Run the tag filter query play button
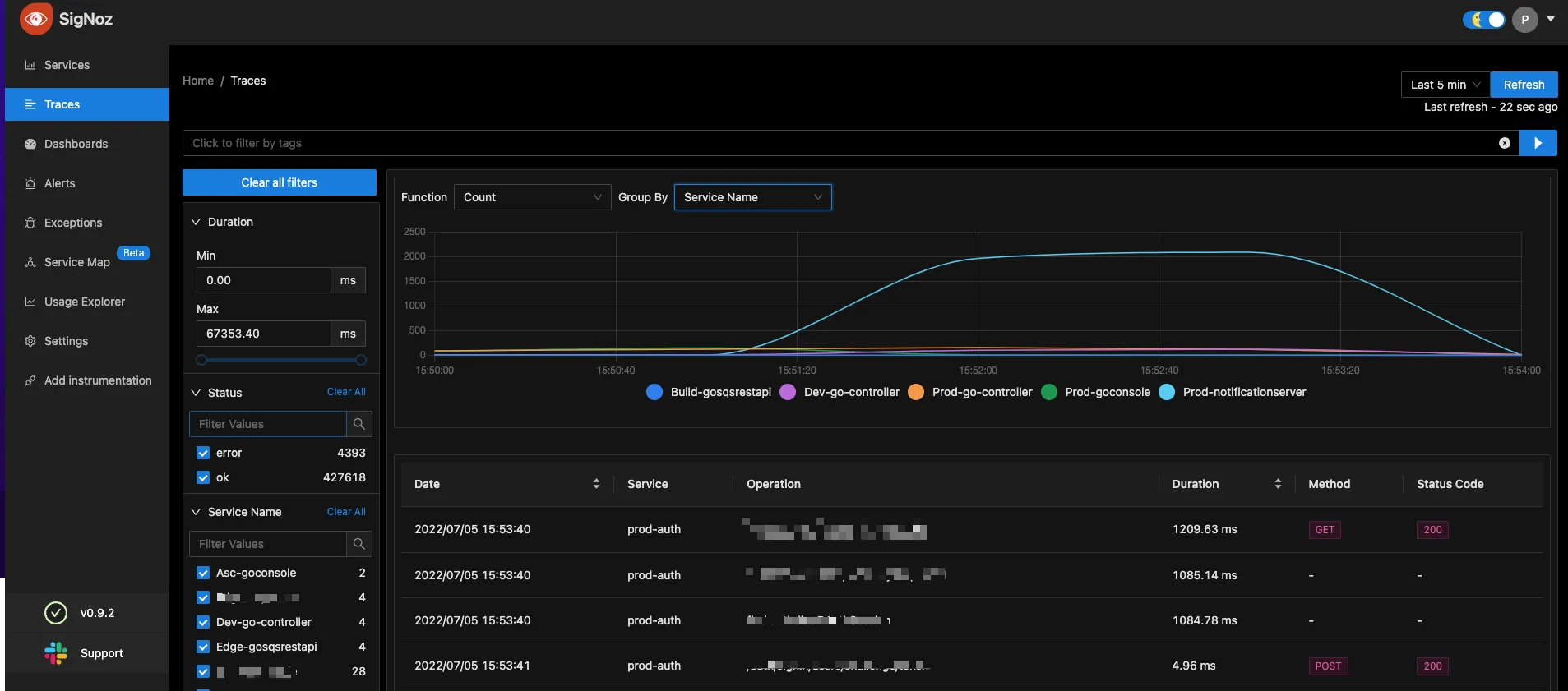The height and width of the screenshot is (691, 1568). point(1538,143)
